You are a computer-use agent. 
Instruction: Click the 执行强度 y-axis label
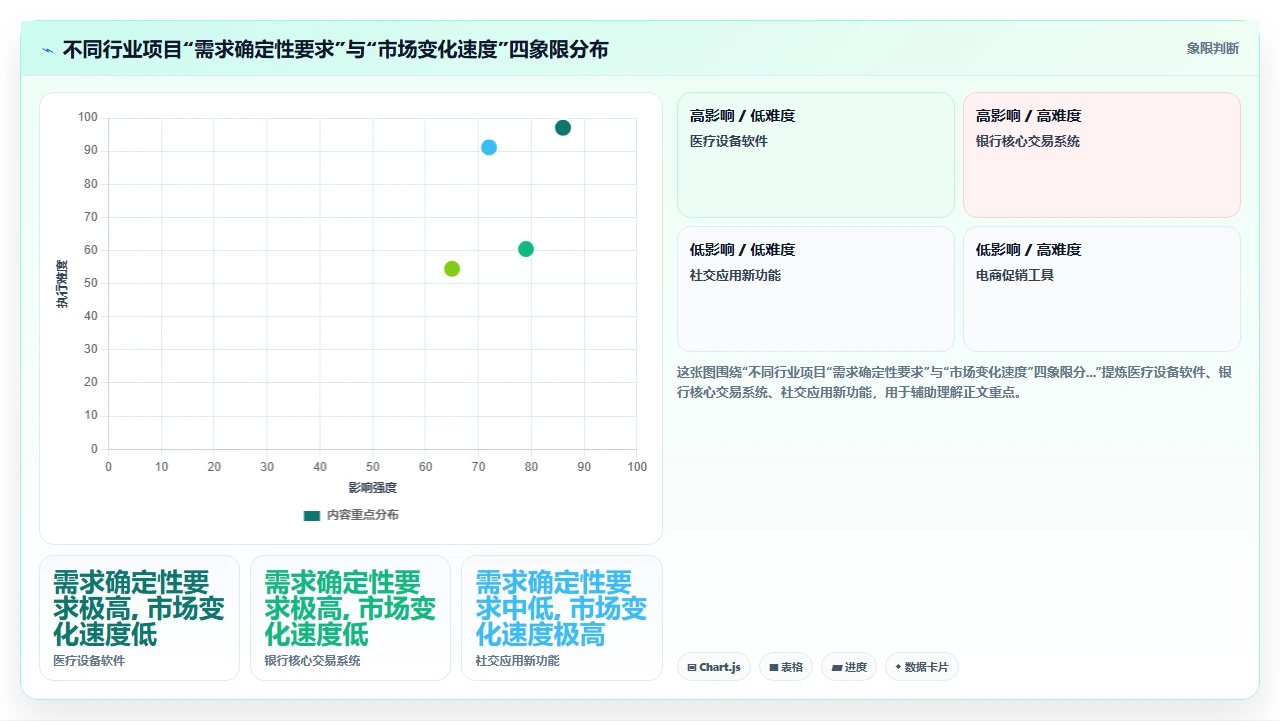click(x=62, y=284)
